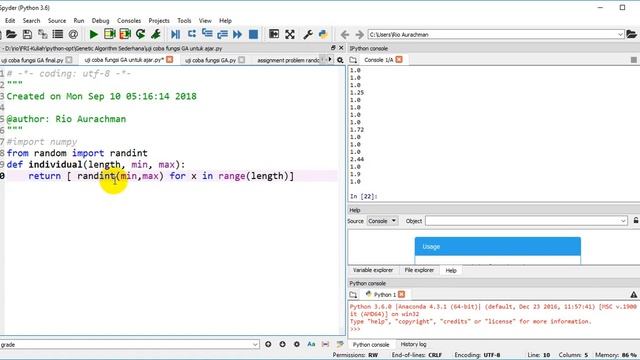Close Console 1/A tab
640x360 pixels.
click(399, 60)
